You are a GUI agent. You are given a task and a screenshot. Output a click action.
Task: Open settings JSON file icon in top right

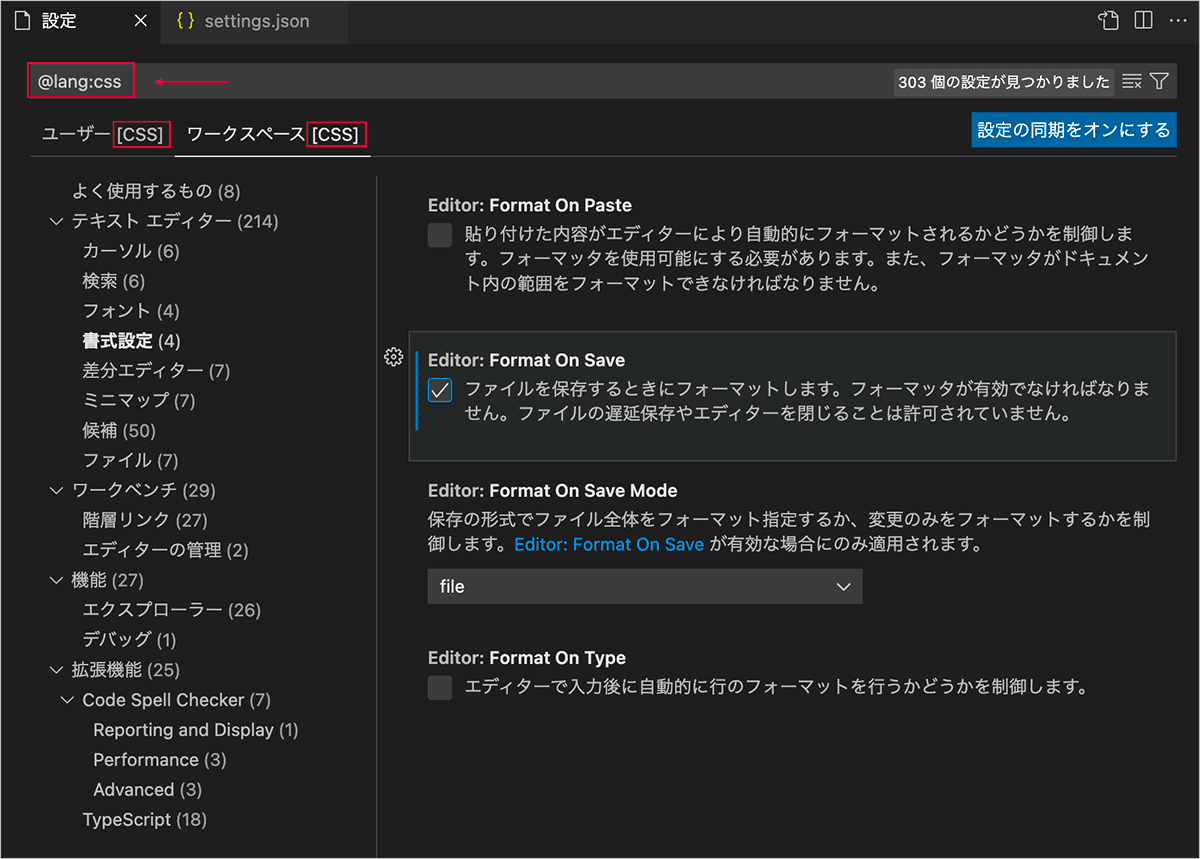1107,21
